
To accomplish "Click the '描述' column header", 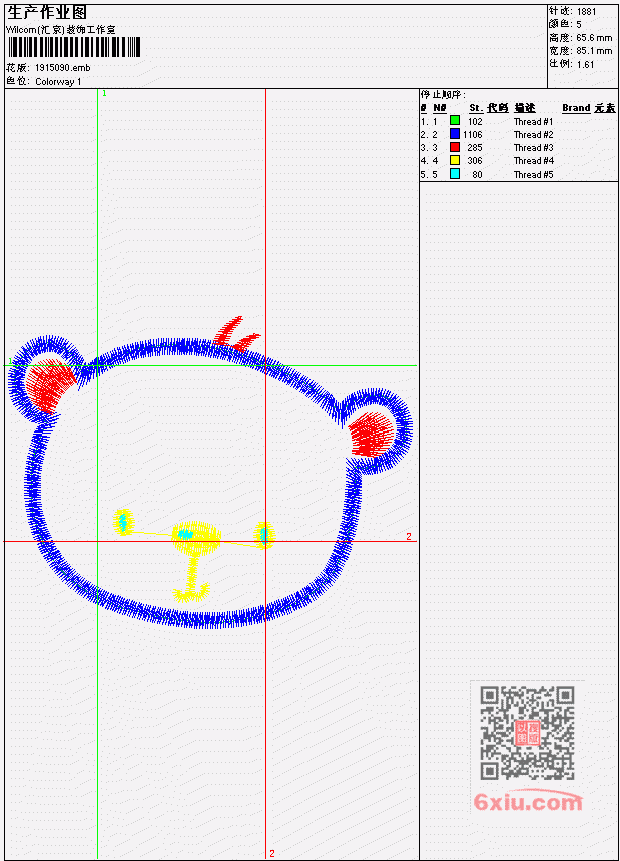I will (524, 108).
